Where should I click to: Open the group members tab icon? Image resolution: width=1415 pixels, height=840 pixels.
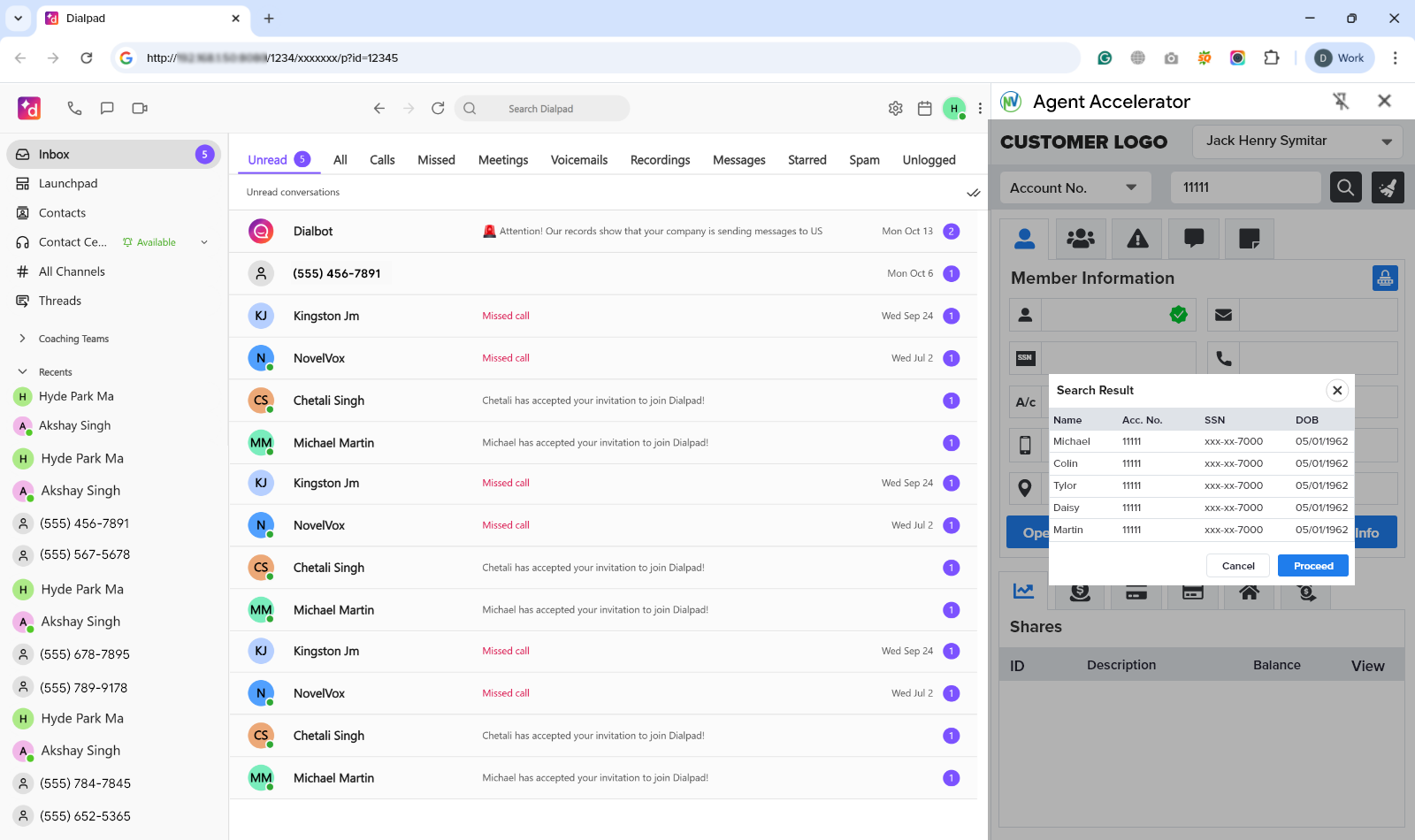[x=1081, y=239]
